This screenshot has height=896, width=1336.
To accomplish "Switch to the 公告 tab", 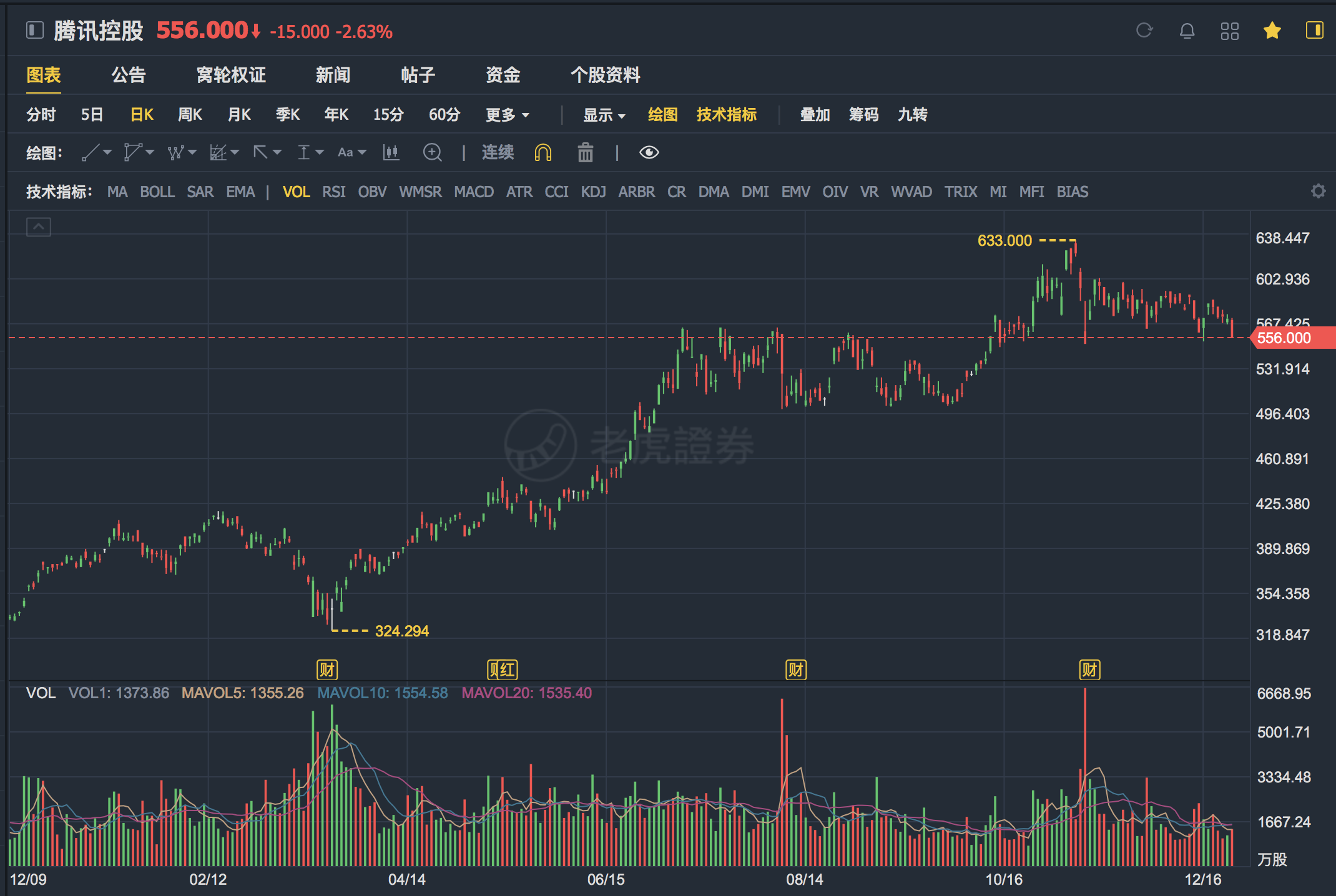I will [129, 75].
